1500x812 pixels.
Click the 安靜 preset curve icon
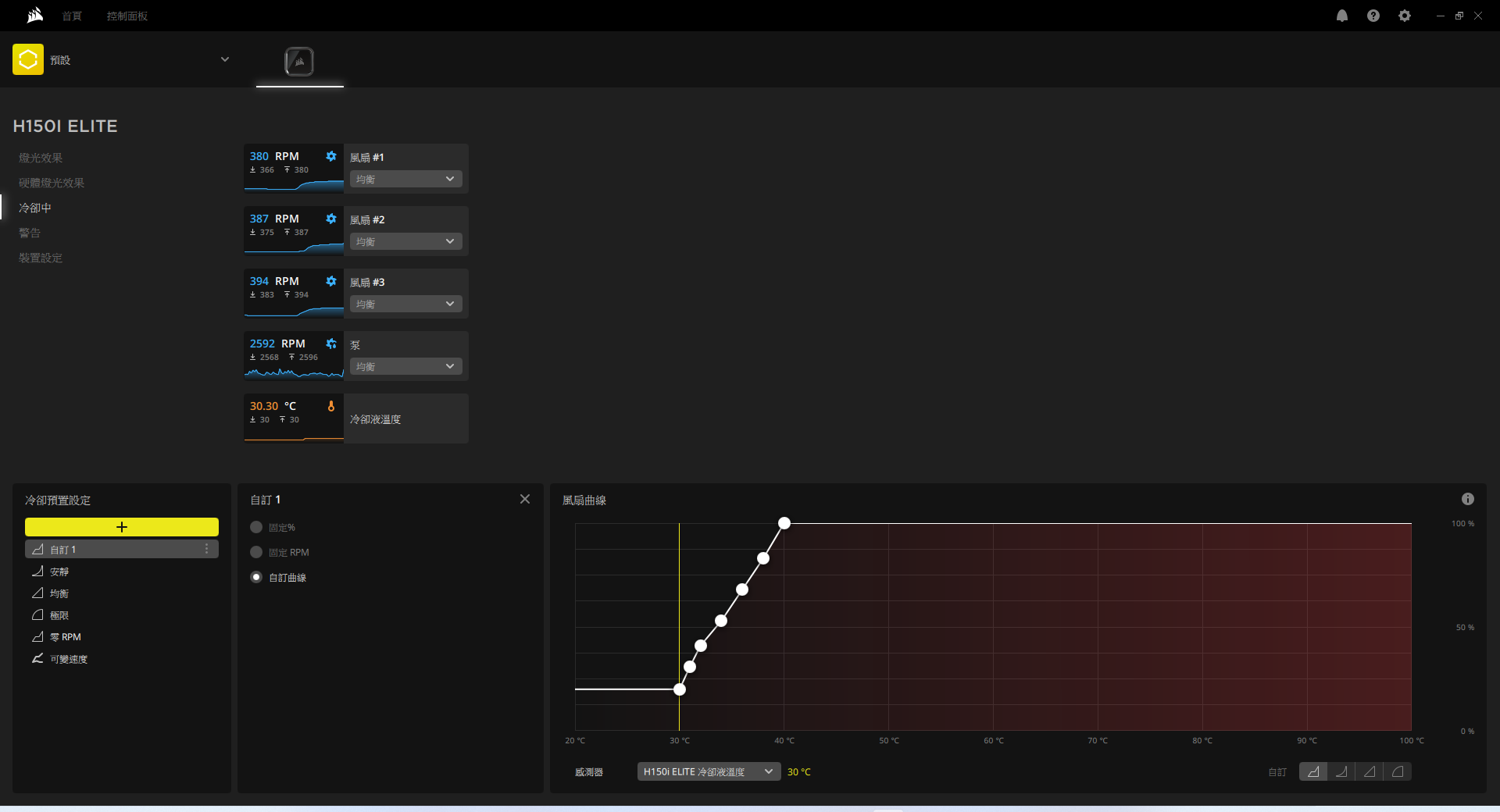pos(37,571)
